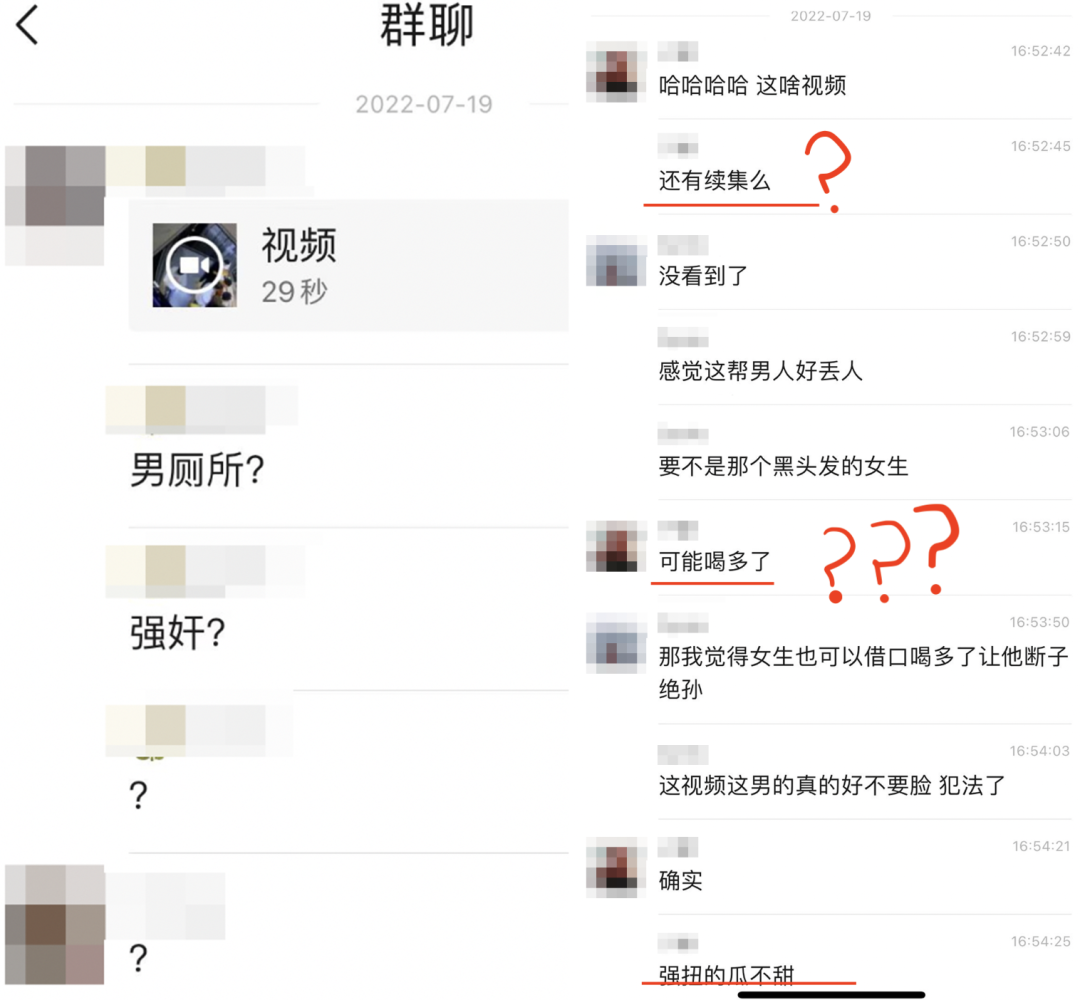This screenshot has height=1000, width=1080.
Task: Tap the 强奸? chat message
Action: coord(178,633)
